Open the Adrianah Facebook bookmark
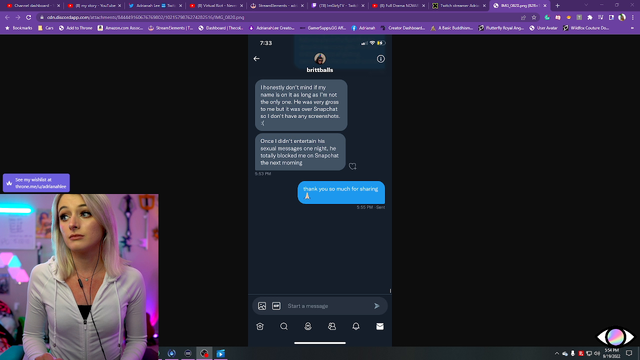The image size is (640, 360). (363, 28)
